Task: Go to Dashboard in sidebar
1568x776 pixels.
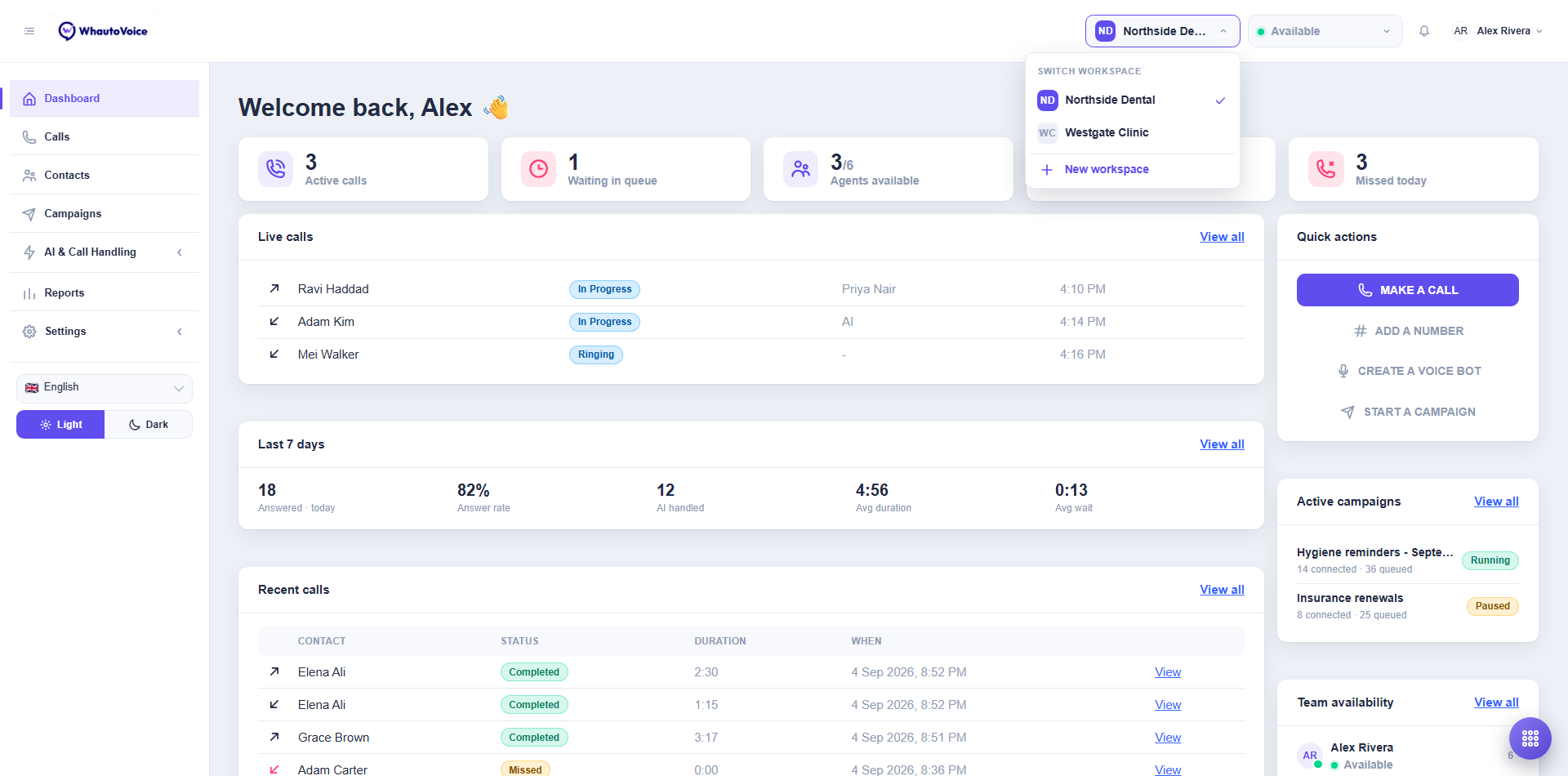Action: (x=105, y=99)
